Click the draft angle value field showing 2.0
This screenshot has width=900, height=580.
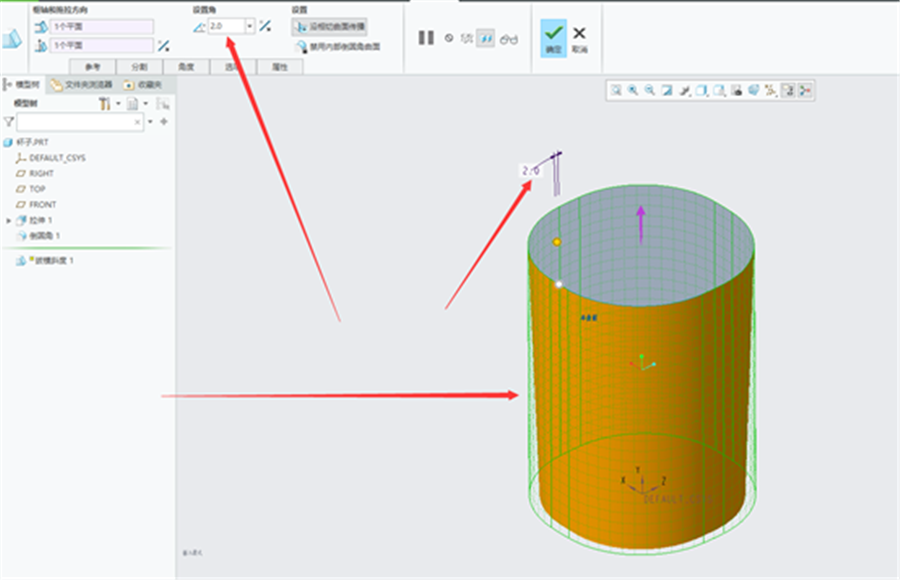[x=226, y=26]
